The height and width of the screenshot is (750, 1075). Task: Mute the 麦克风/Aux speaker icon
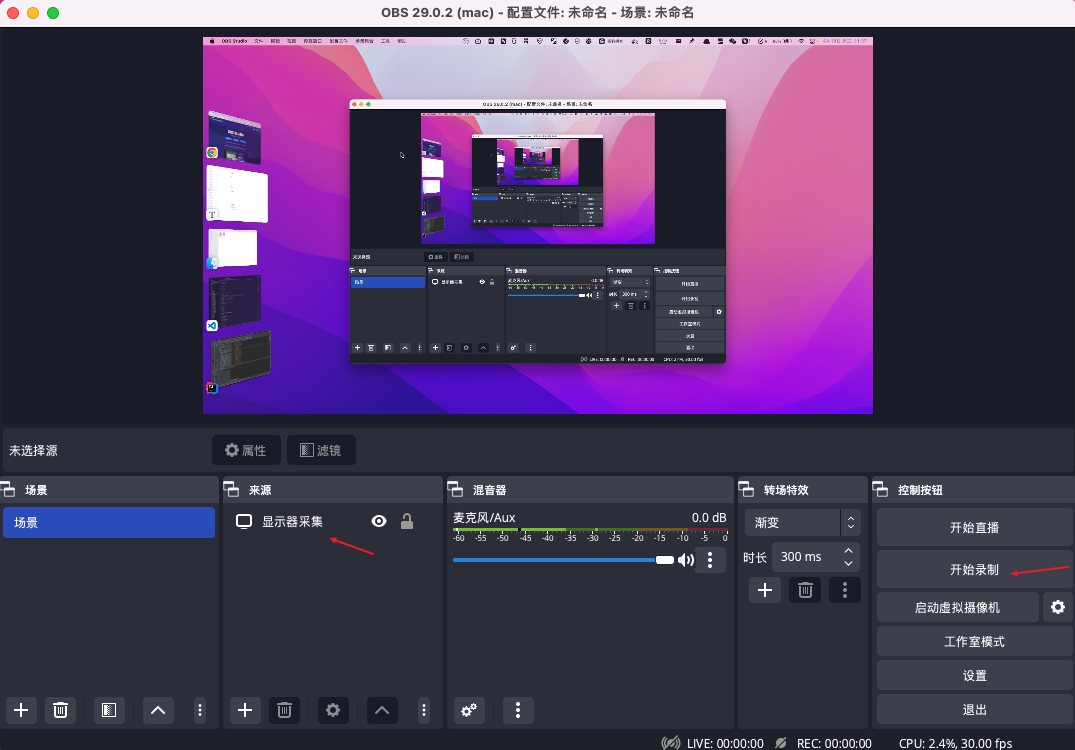coord(686,560)
